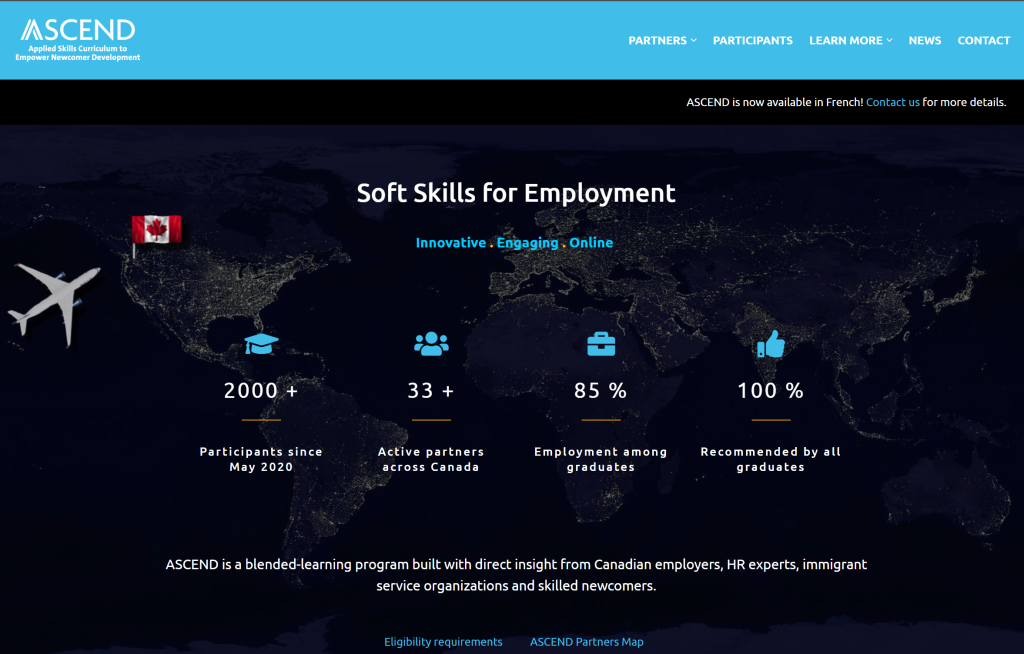This screenshot has height=654, width=1024.
Task: Open the CONTACT page
Action: pyautogui.click(x=984, y=41)
